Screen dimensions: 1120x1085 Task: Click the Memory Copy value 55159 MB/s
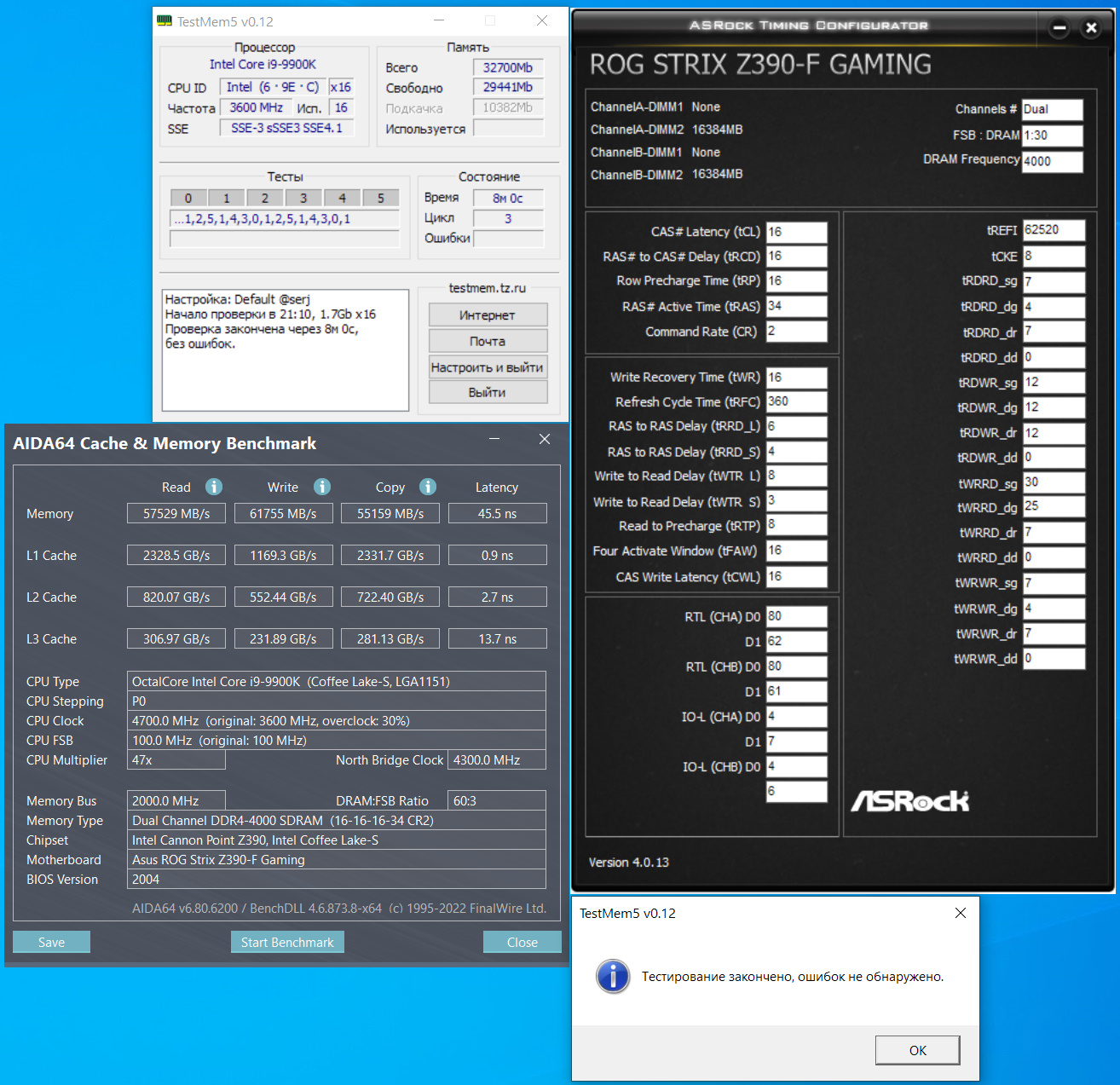point(390,514)
